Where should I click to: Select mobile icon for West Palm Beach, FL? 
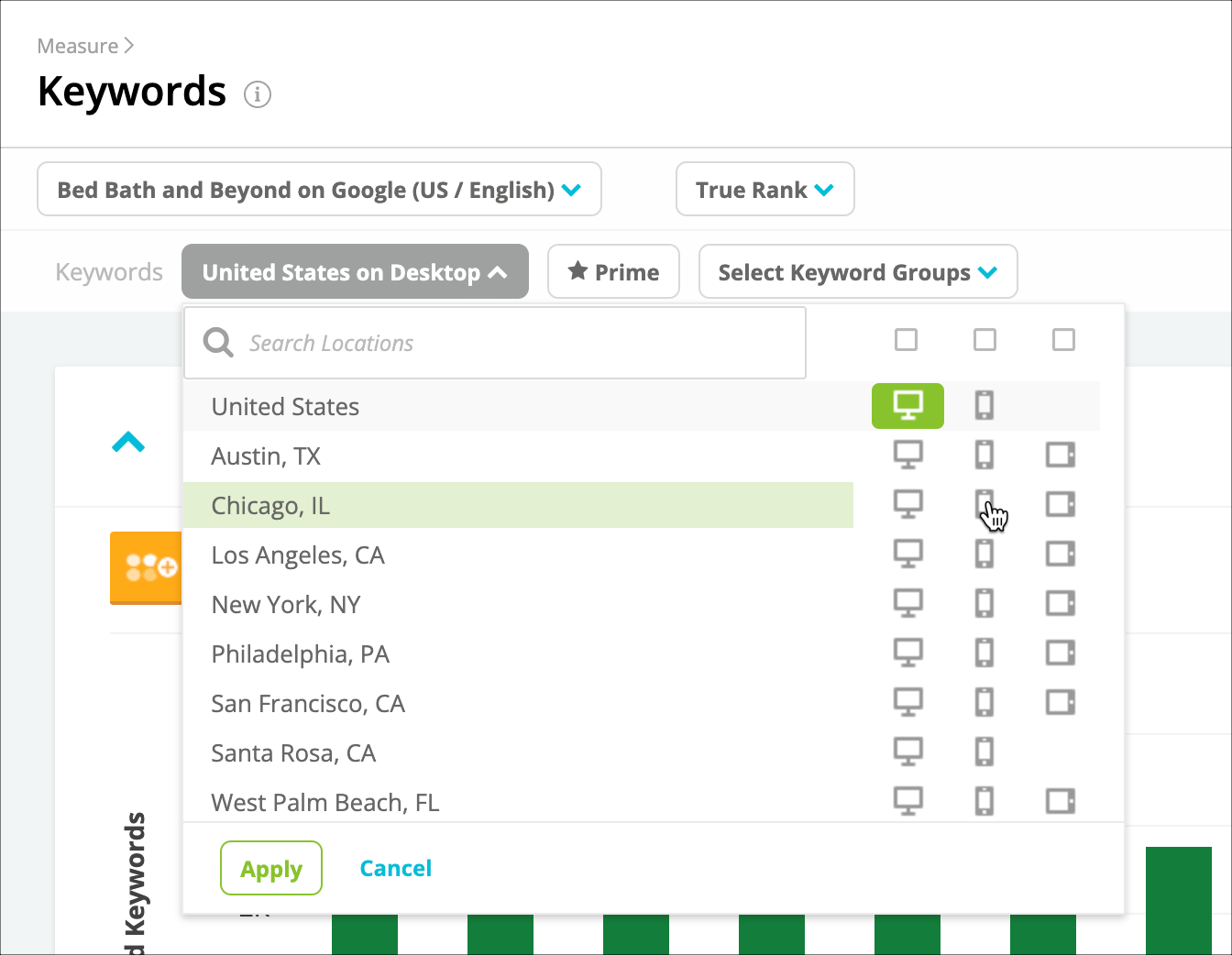tap(984, 802)
